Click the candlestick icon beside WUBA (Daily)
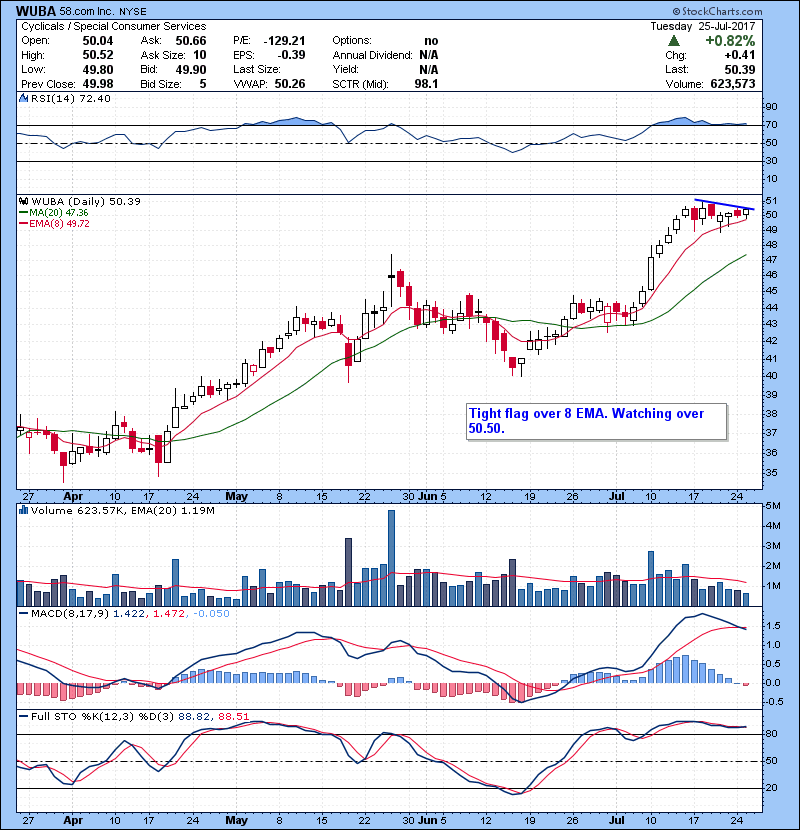Viewport: 800px width, 830px height. coord(23,202)
